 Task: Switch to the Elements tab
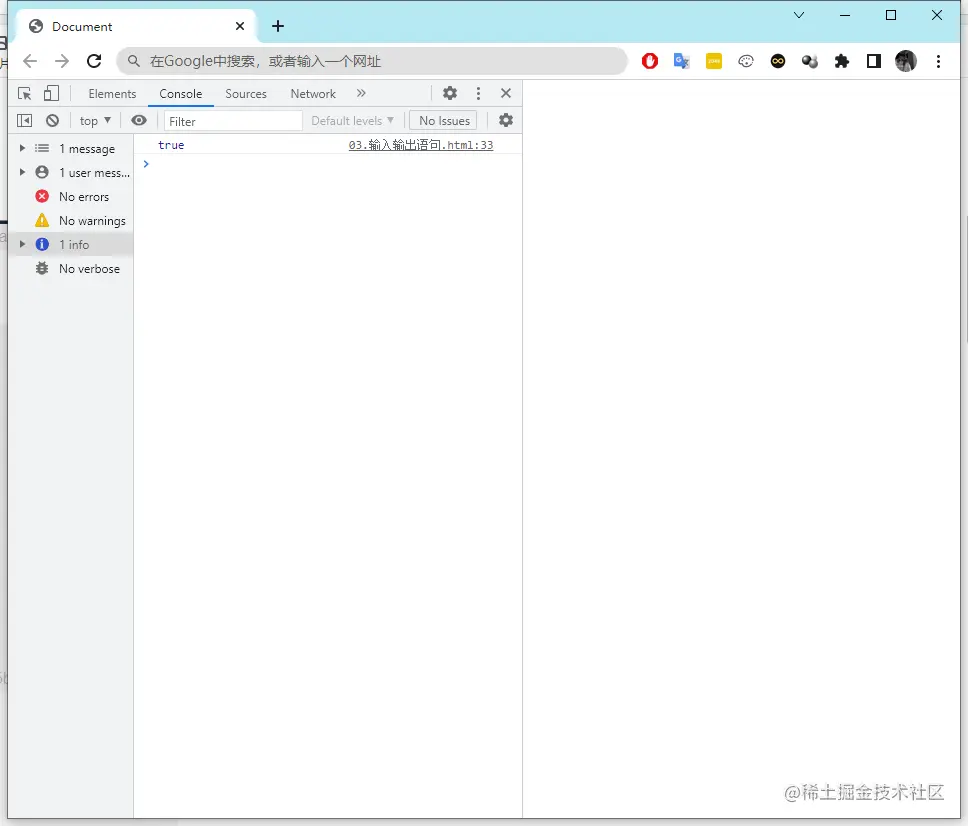pos(112,94)
